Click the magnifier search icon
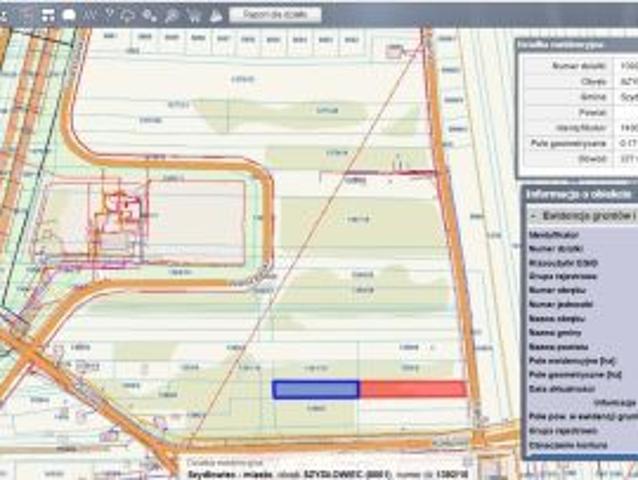 click(x=171, y=15)
